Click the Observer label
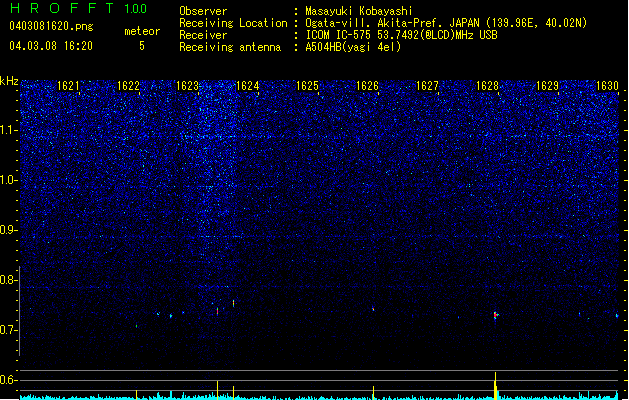 [x=203, y=11]
